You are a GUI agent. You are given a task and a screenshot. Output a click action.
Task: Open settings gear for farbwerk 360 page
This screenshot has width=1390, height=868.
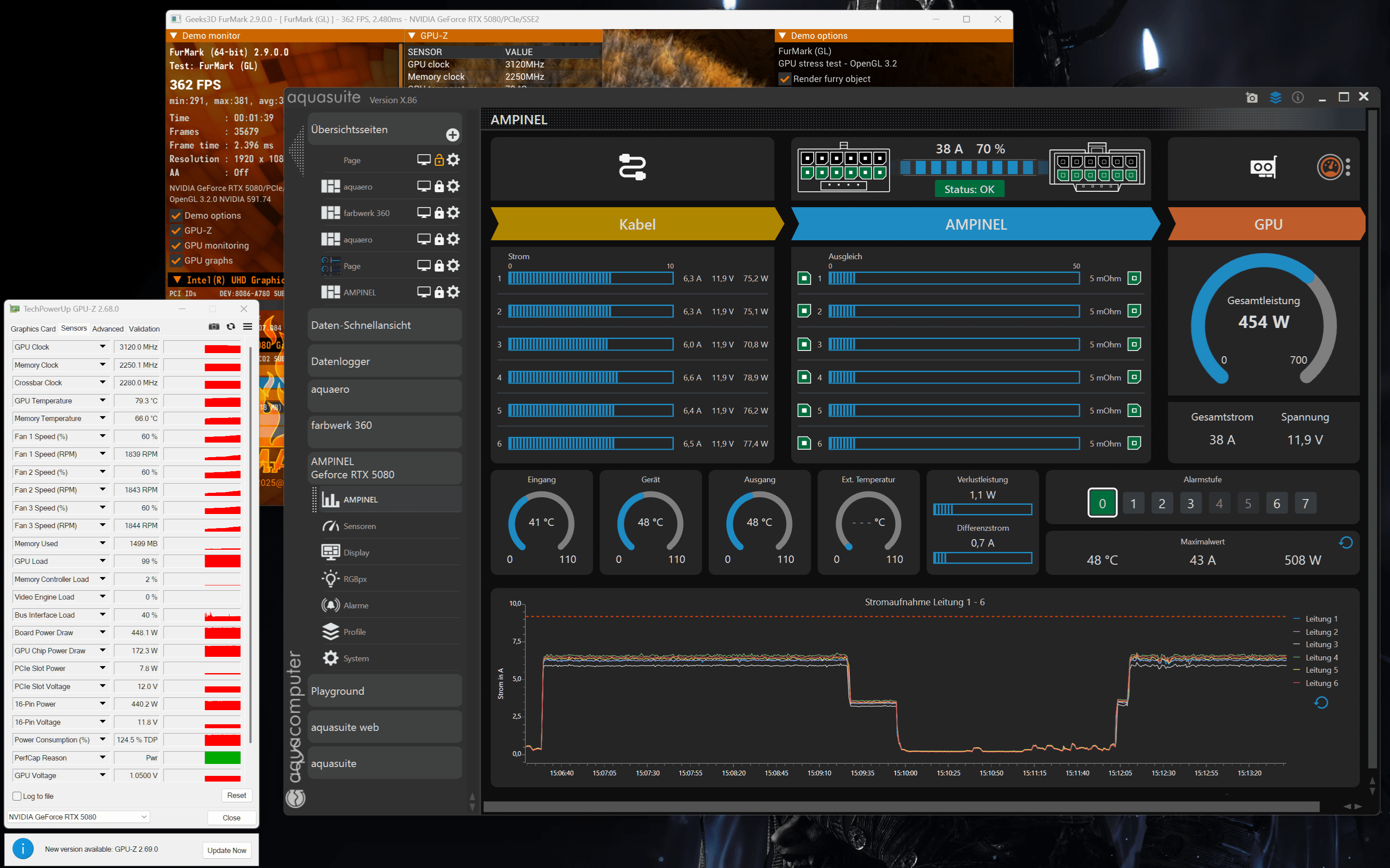[x=453, y=213]
